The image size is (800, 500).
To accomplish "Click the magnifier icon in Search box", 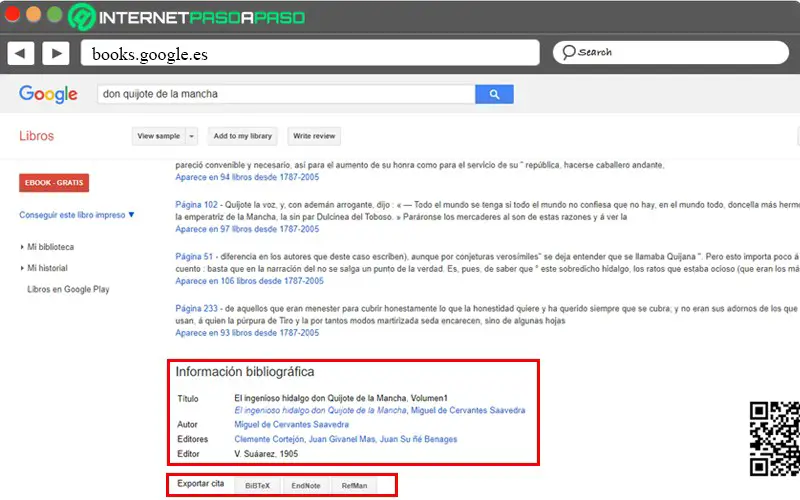I will pyautogui.click(x=568, y=52).
